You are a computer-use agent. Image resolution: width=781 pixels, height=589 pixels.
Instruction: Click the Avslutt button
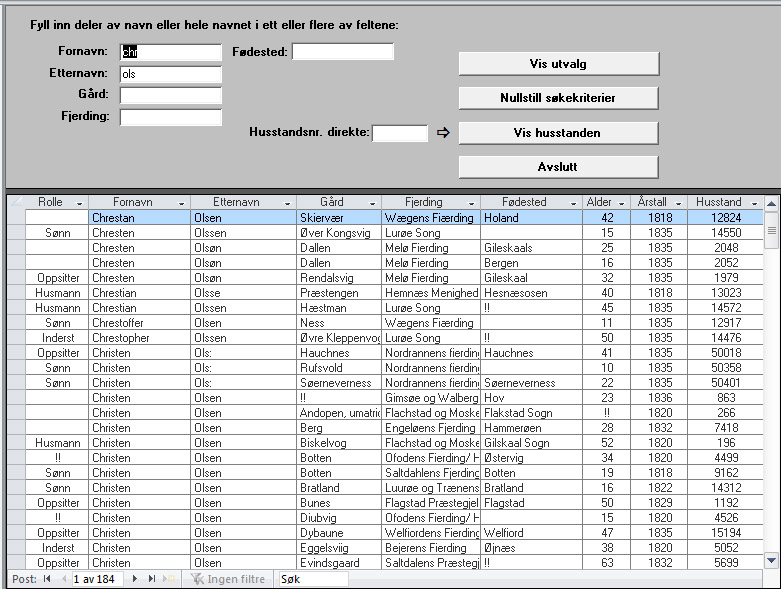click(x=558, y=166)
